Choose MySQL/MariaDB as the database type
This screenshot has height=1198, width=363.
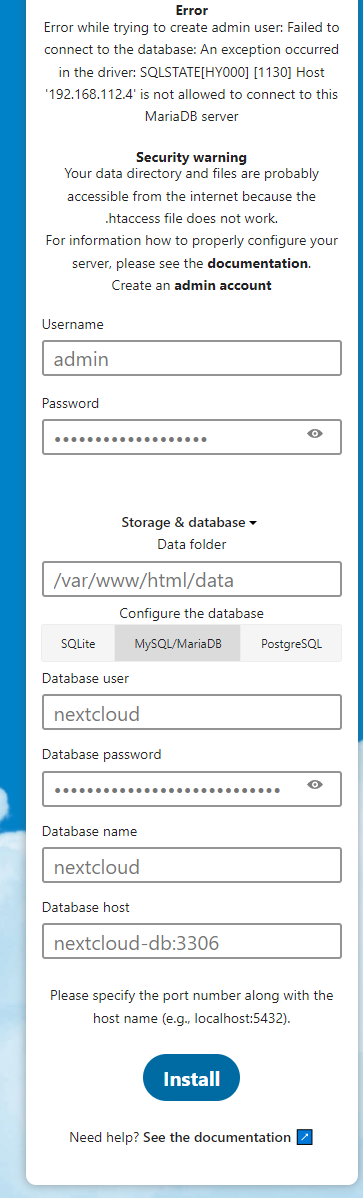coord(177,643)
